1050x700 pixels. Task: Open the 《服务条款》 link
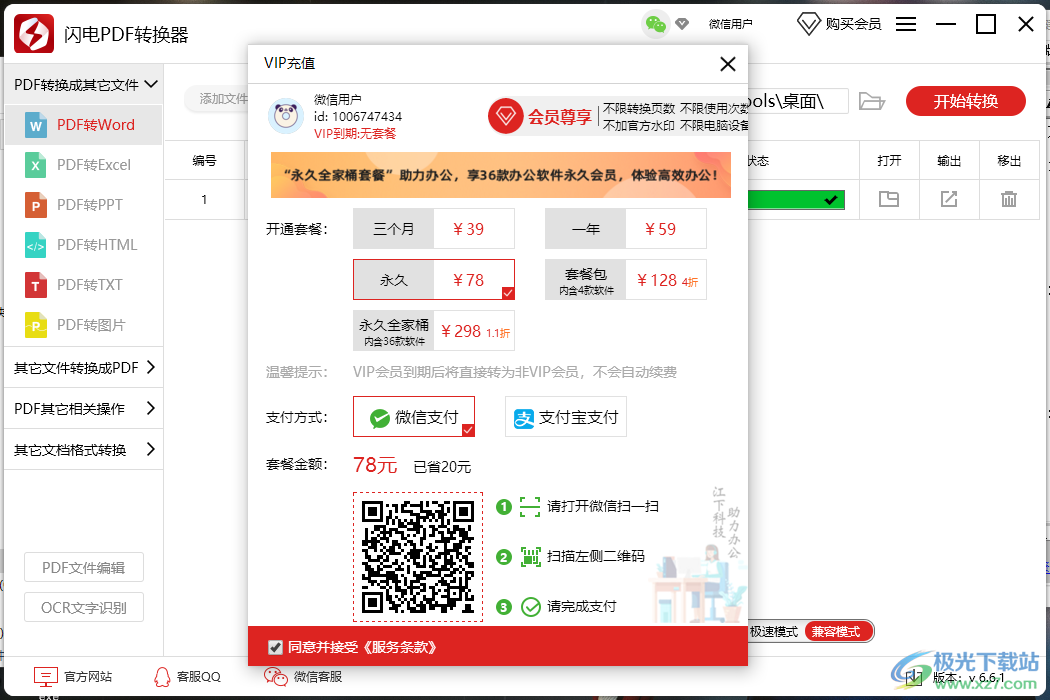tap(398, 647)
